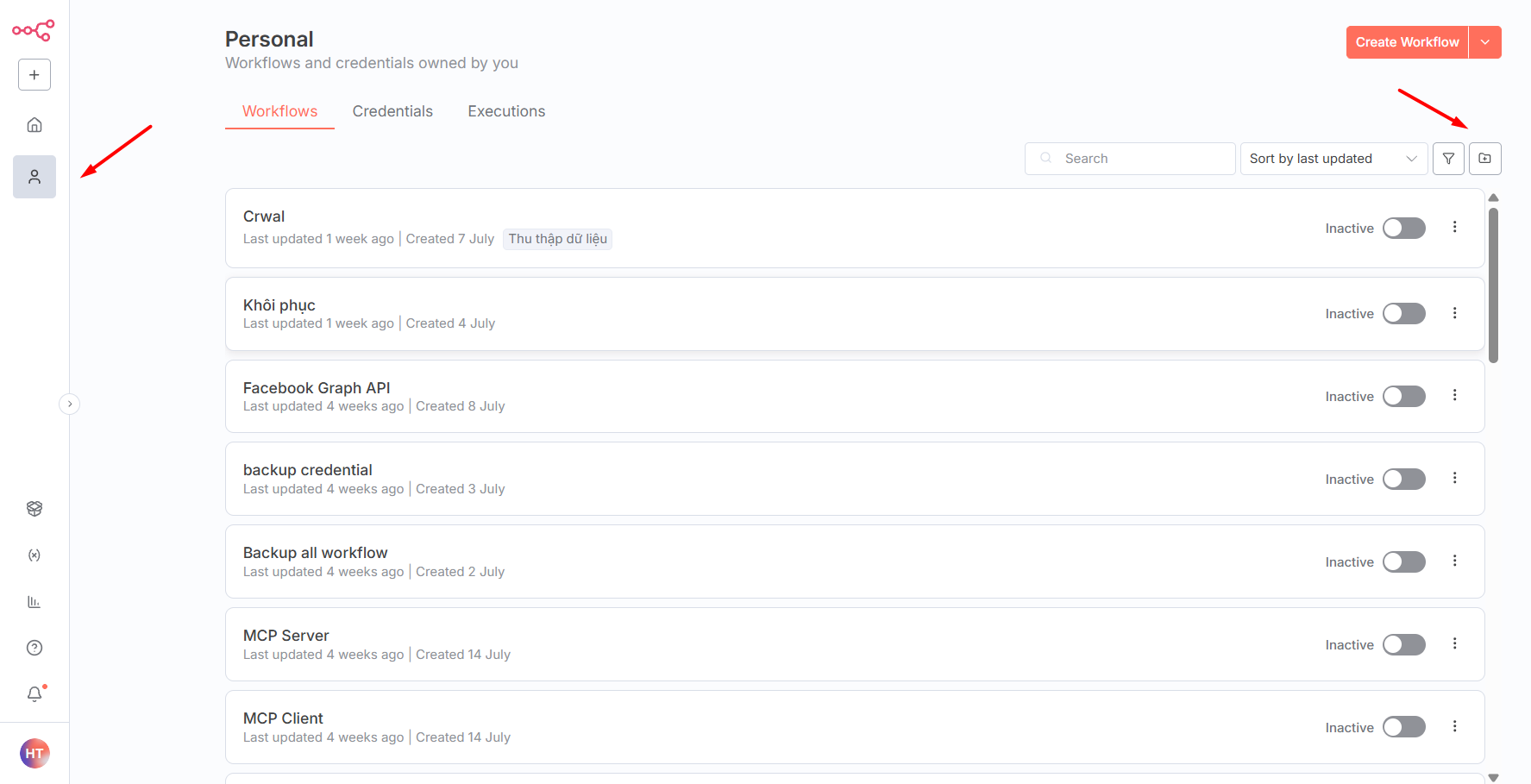Viewport: 1531px width, 784px height.
Task: Open the three-dot menu for Backup all workflow
Action: tap(1454, 561)
